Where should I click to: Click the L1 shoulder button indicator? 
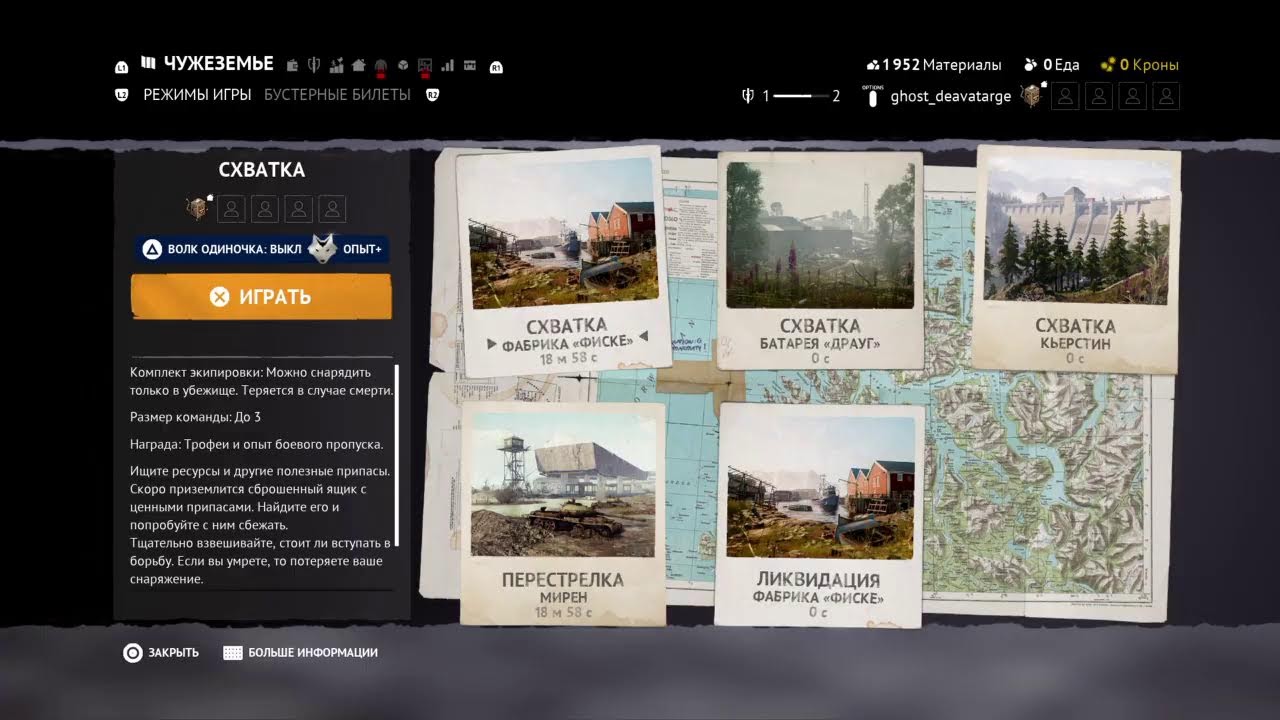pyautogui.click(x=122, y=67)
